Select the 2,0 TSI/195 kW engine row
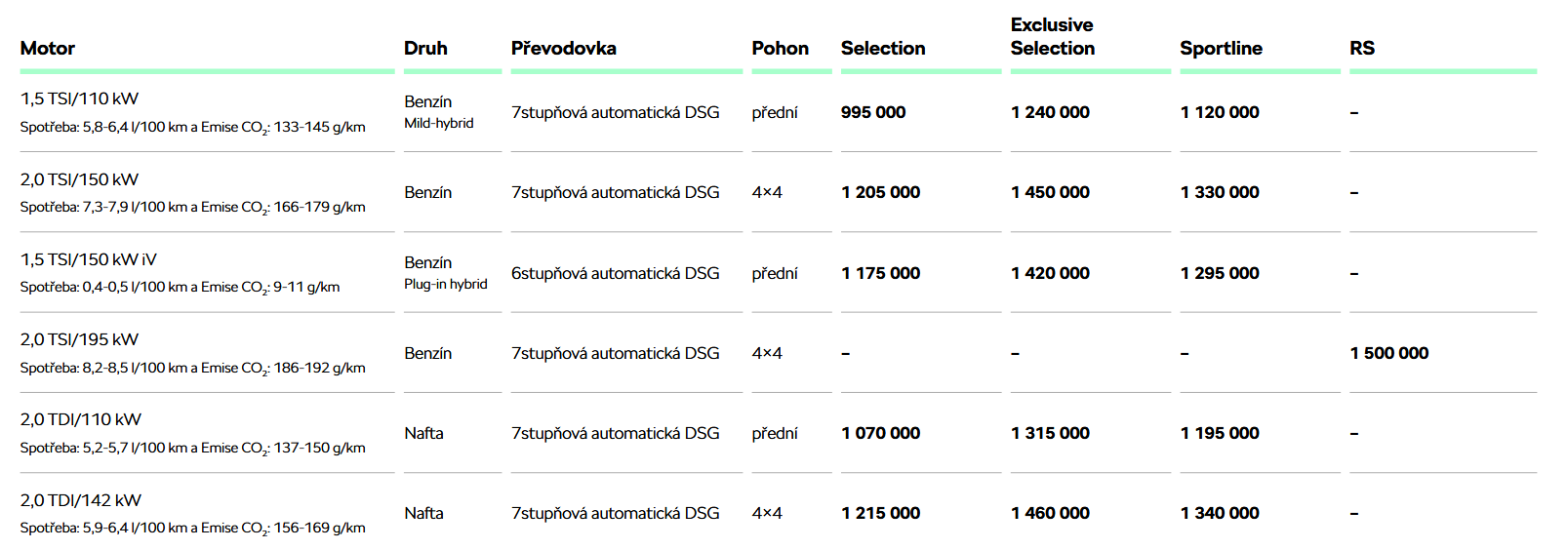Image resolution: width=1568 pixels, height=550 pixels. click(779, 353)
